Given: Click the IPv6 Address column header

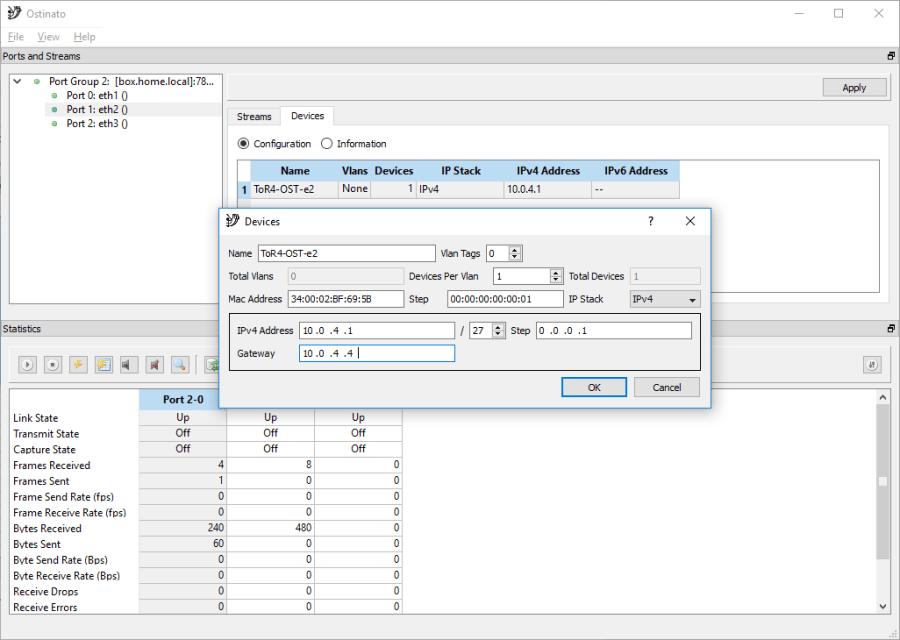Looking at the screenshot, I should (635, 171).
